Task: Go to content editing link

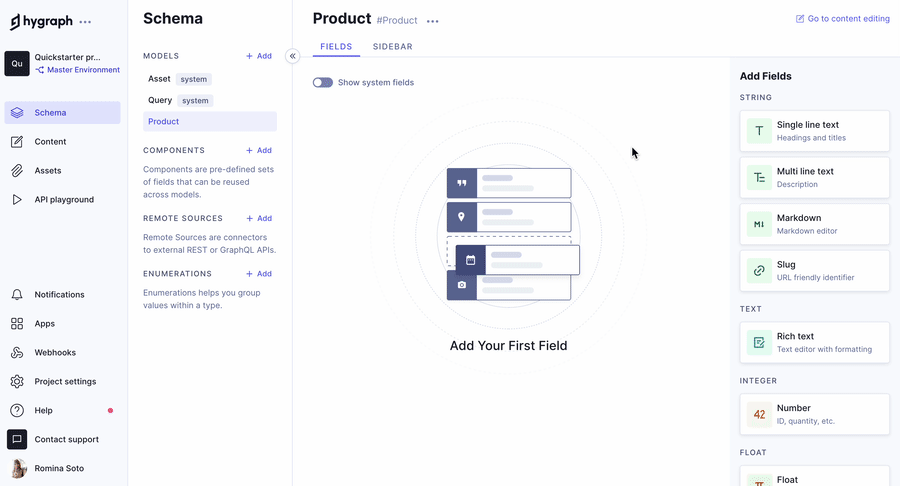Action: point(842,19)
